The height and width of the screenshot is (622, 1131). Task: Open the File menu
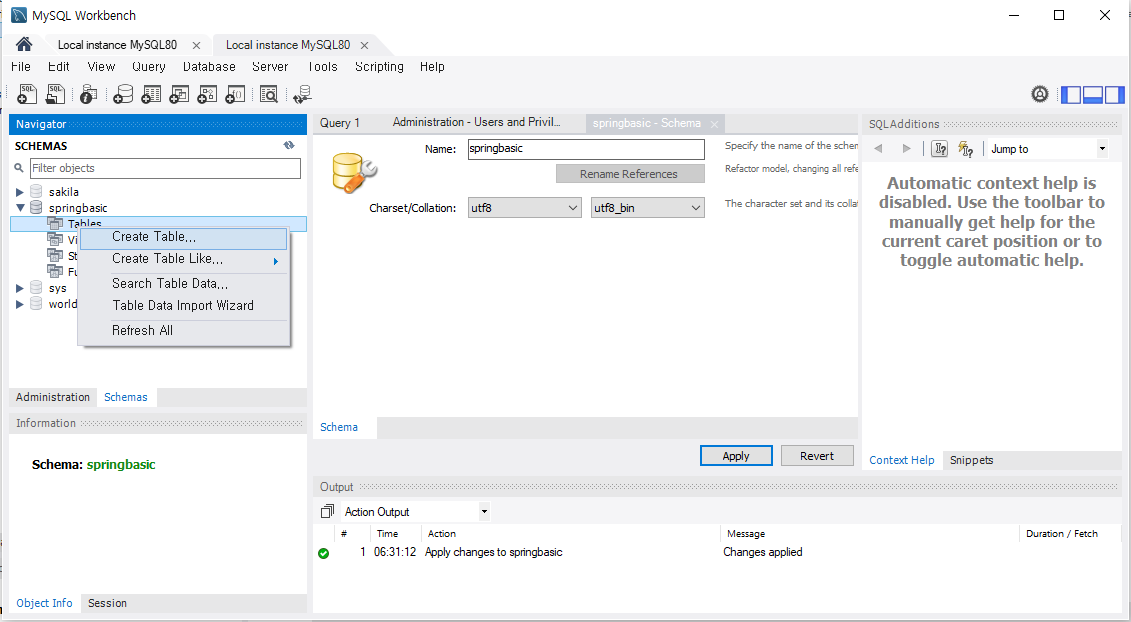click(21, 66)
